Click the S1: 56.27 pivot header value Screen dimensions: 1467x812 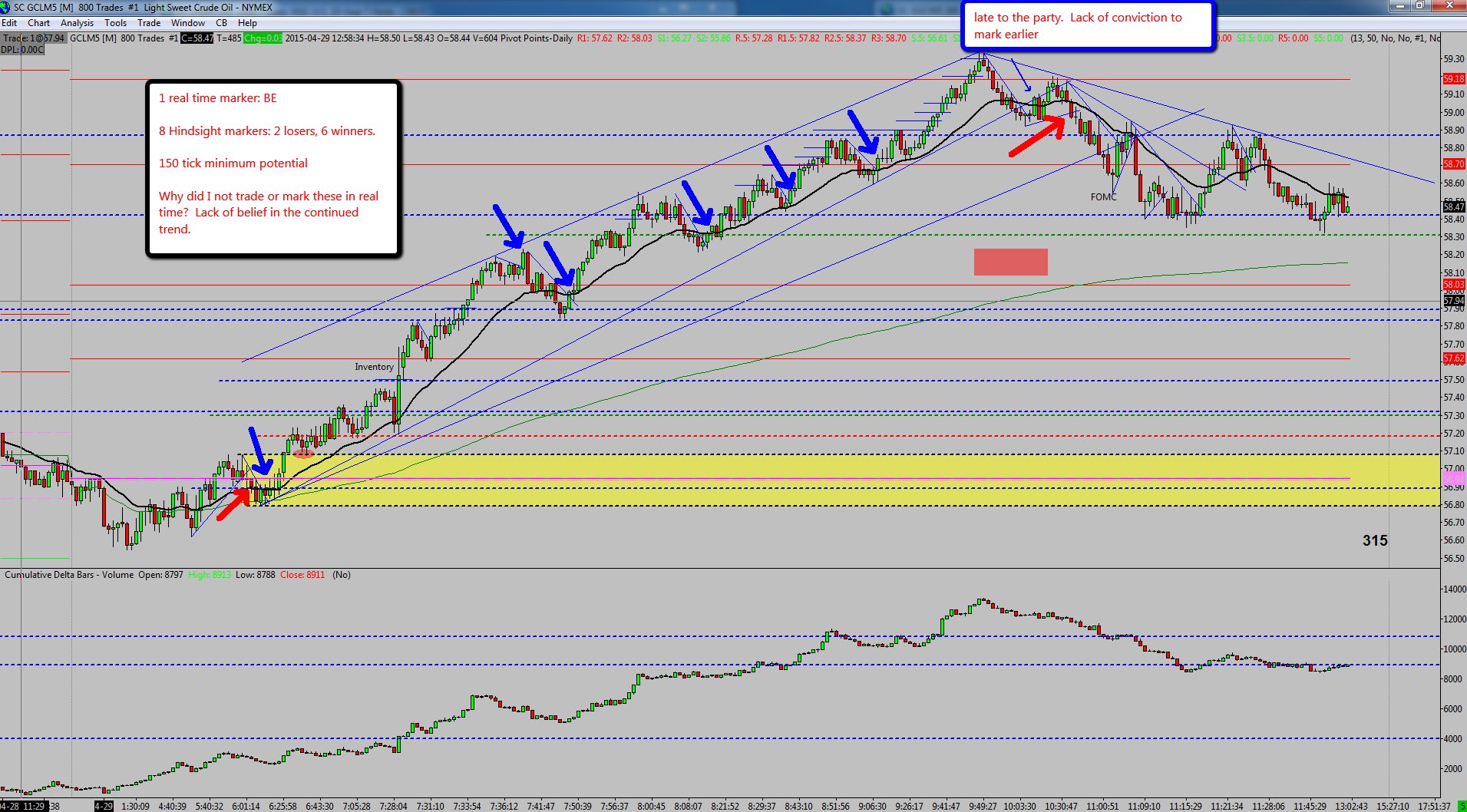[x=674, y=38]
